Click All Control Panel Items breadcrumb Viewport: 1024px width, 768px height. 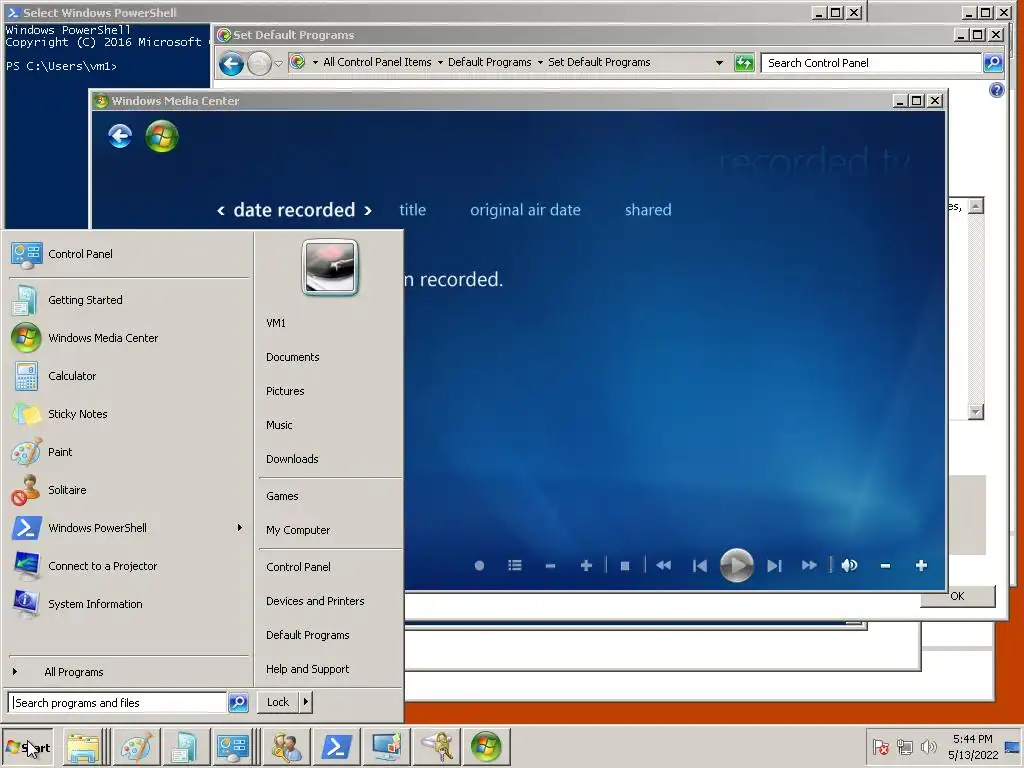377,62
